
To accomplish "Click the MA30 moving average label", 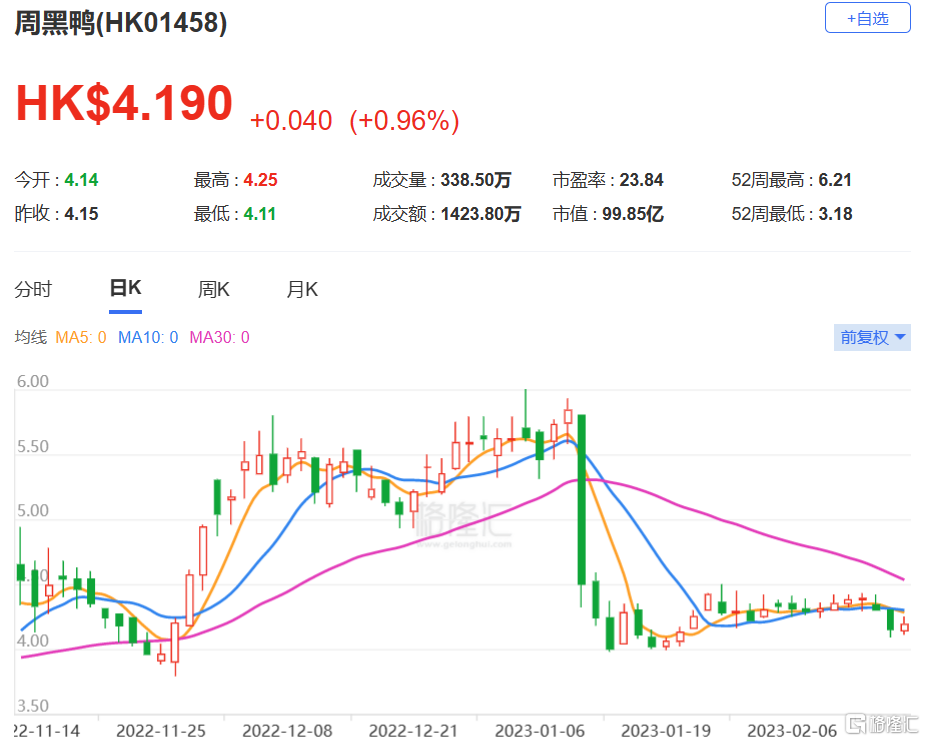I will coord(220,337).
